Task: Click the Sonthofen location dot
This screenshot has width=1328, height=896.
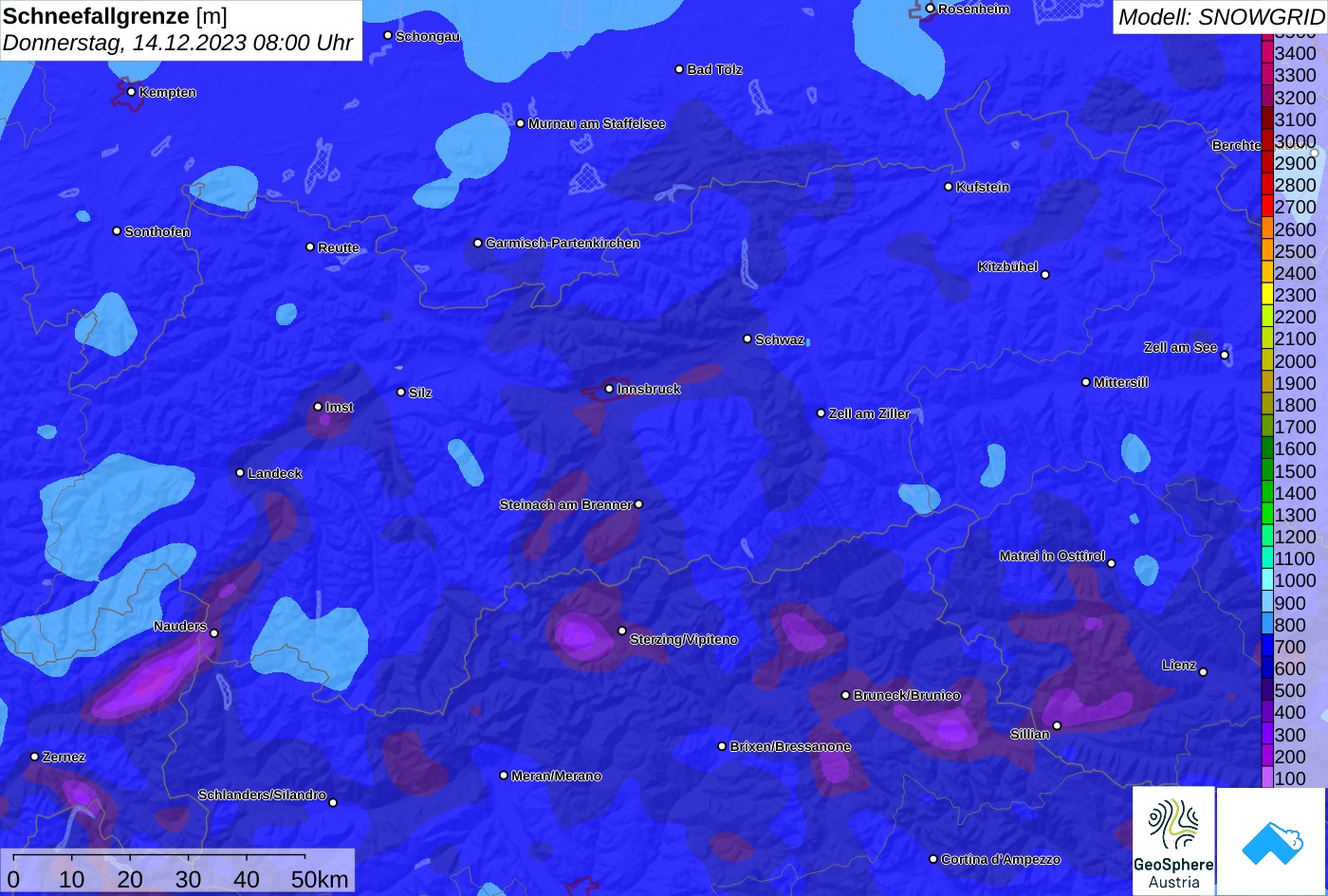Action: (117, 231)
